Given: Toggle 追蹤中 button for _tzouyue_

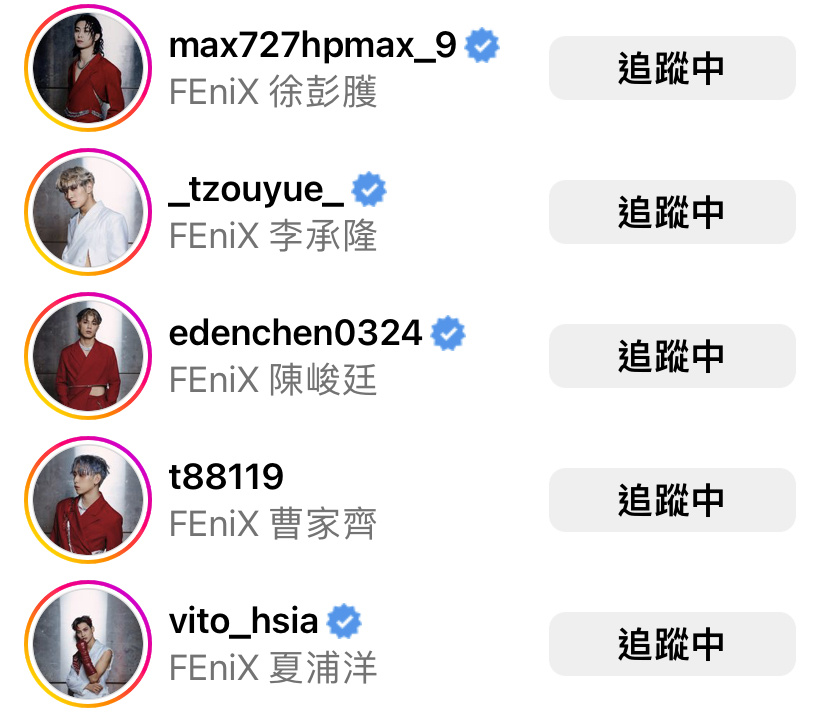Looking at the screenshot, I should pyautogui.click(x=672, y=212).
